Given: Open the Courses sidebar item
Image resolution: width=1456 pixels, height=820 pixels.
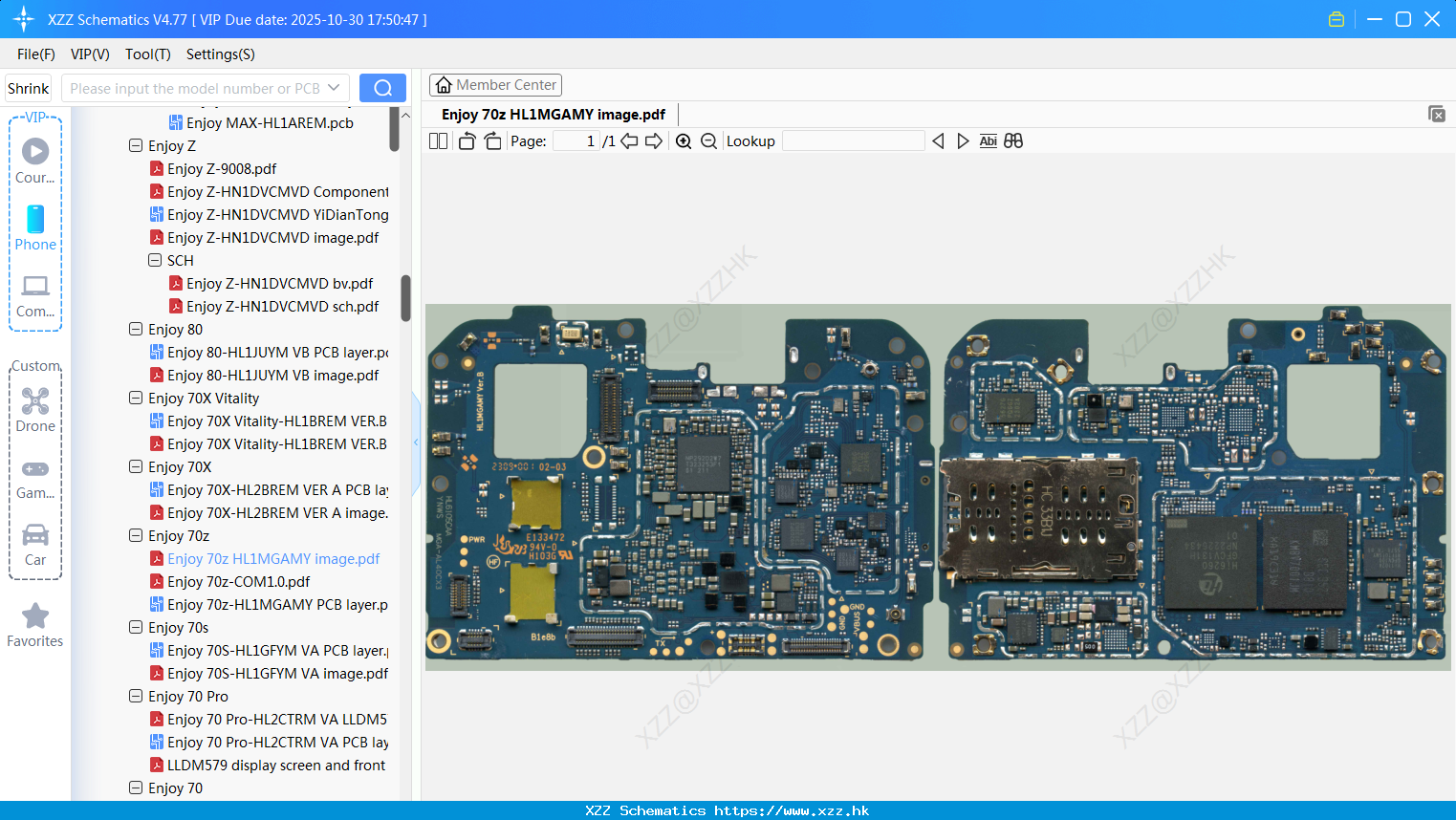Looking at the screenshot, I should click(35, 161).
